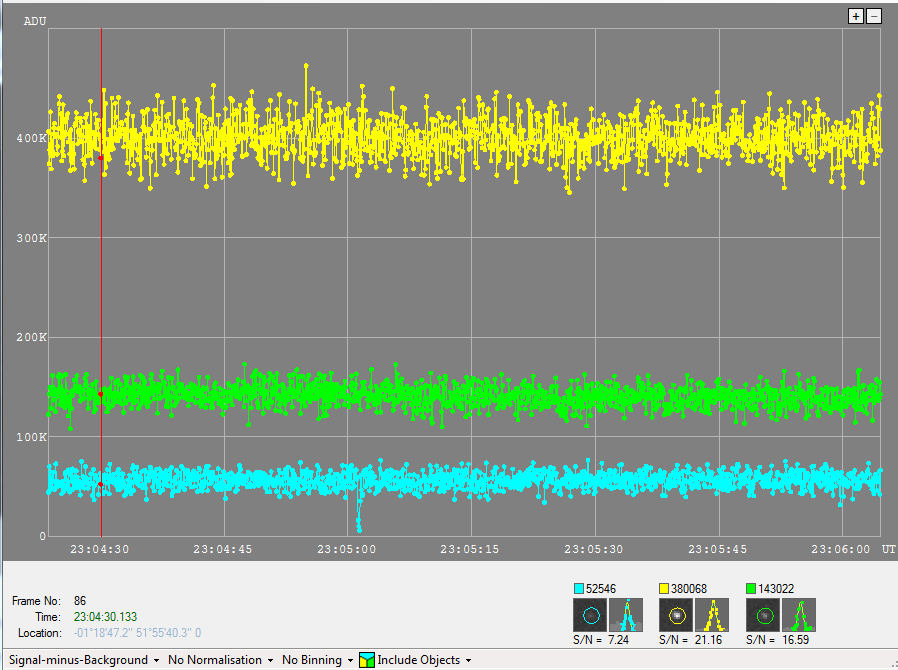The height and width of the screenshot is (670, 898).
Task: Click the cyan color swatch beside 52546
Action: pos(580,589)
